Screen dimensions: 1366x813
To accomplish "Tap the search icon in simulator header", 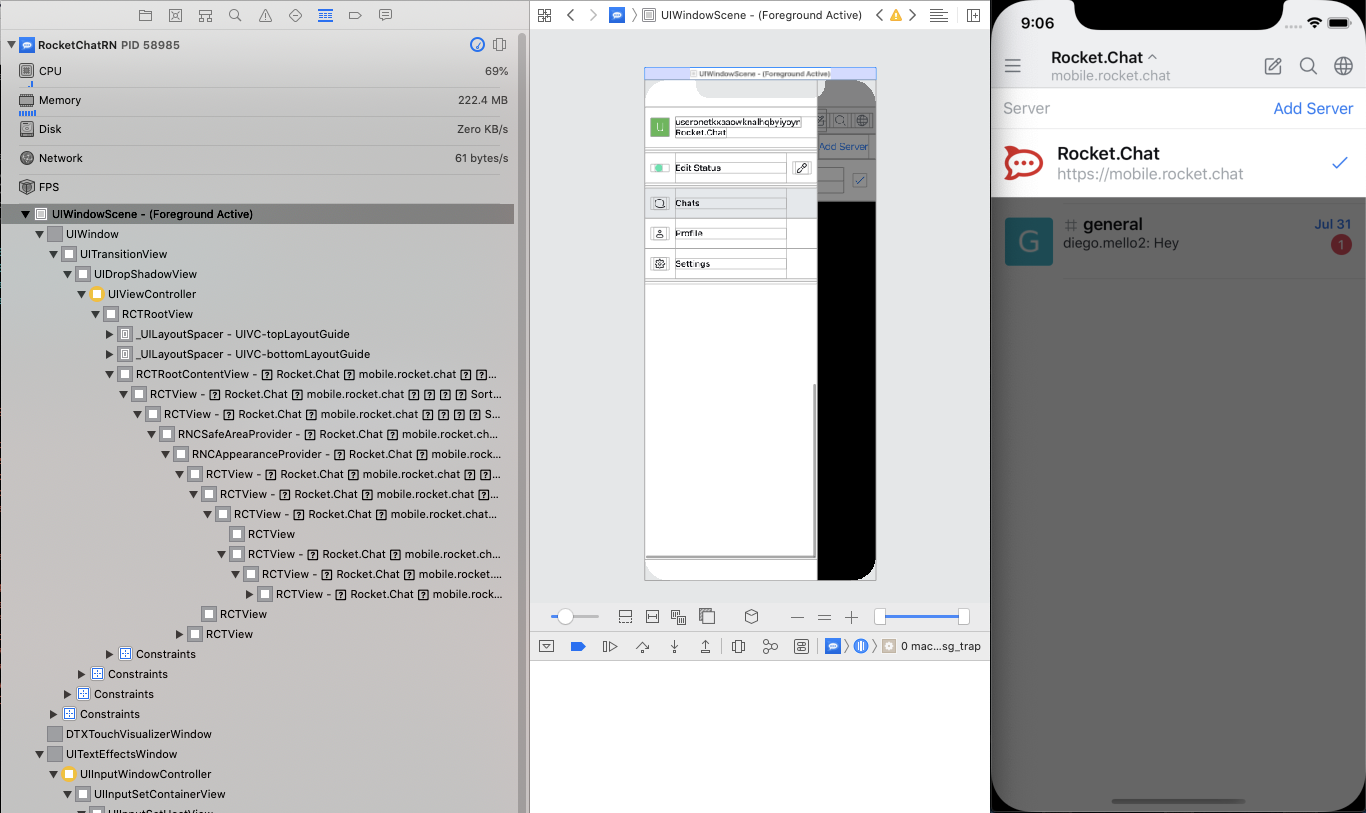I will point(1308,66).
